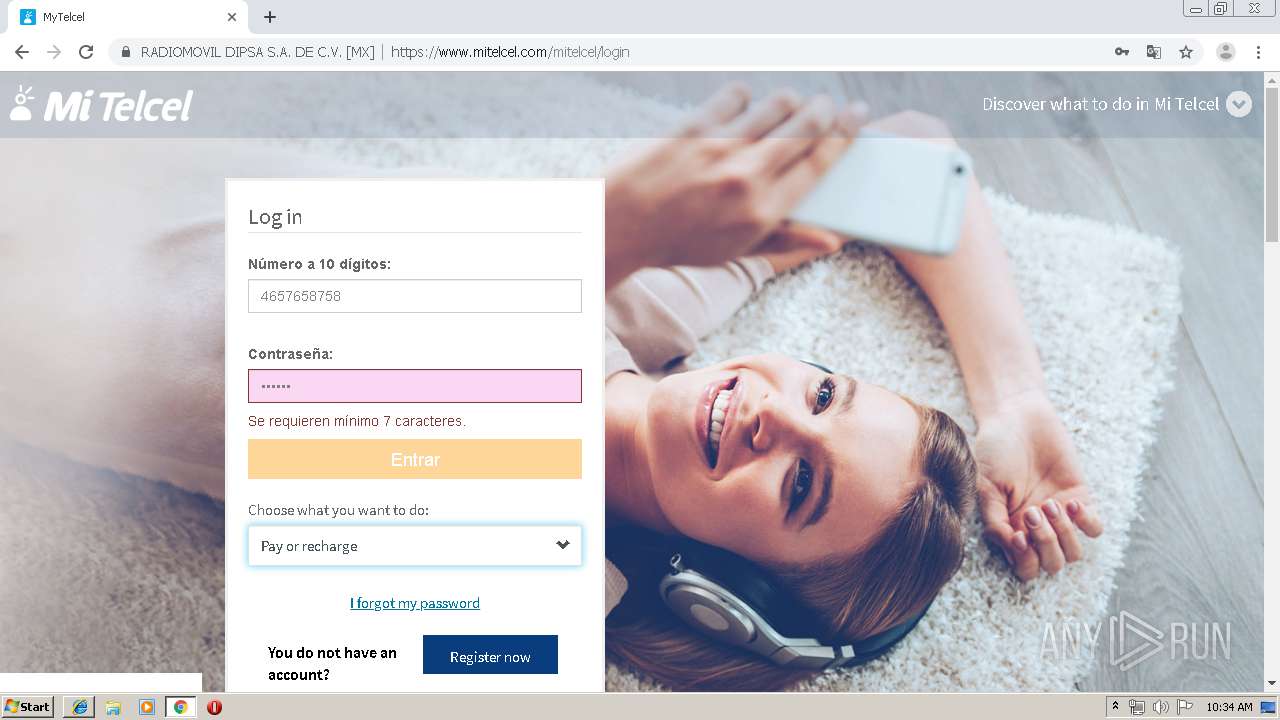
Task: Click the Register now button
Action: tap(490, 655)
